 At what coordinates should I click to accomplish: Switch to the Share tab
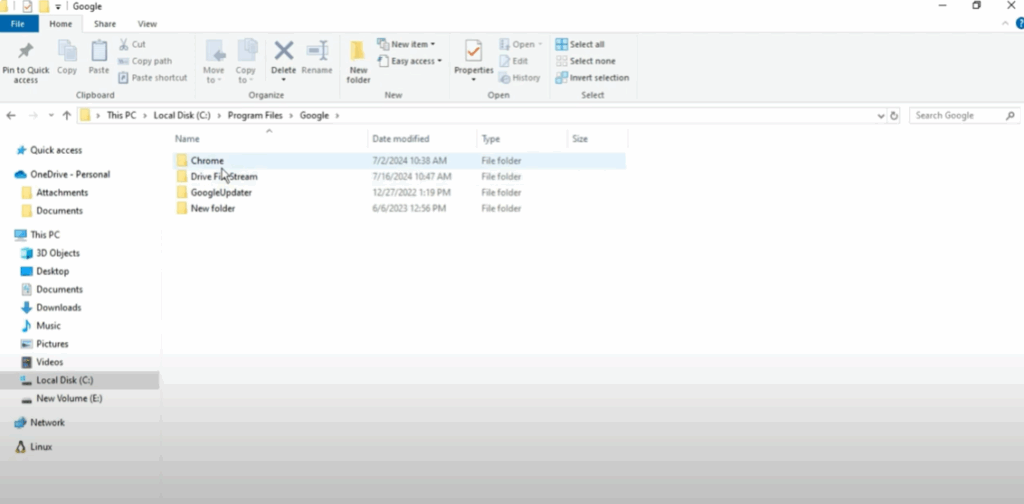[104, 24]
